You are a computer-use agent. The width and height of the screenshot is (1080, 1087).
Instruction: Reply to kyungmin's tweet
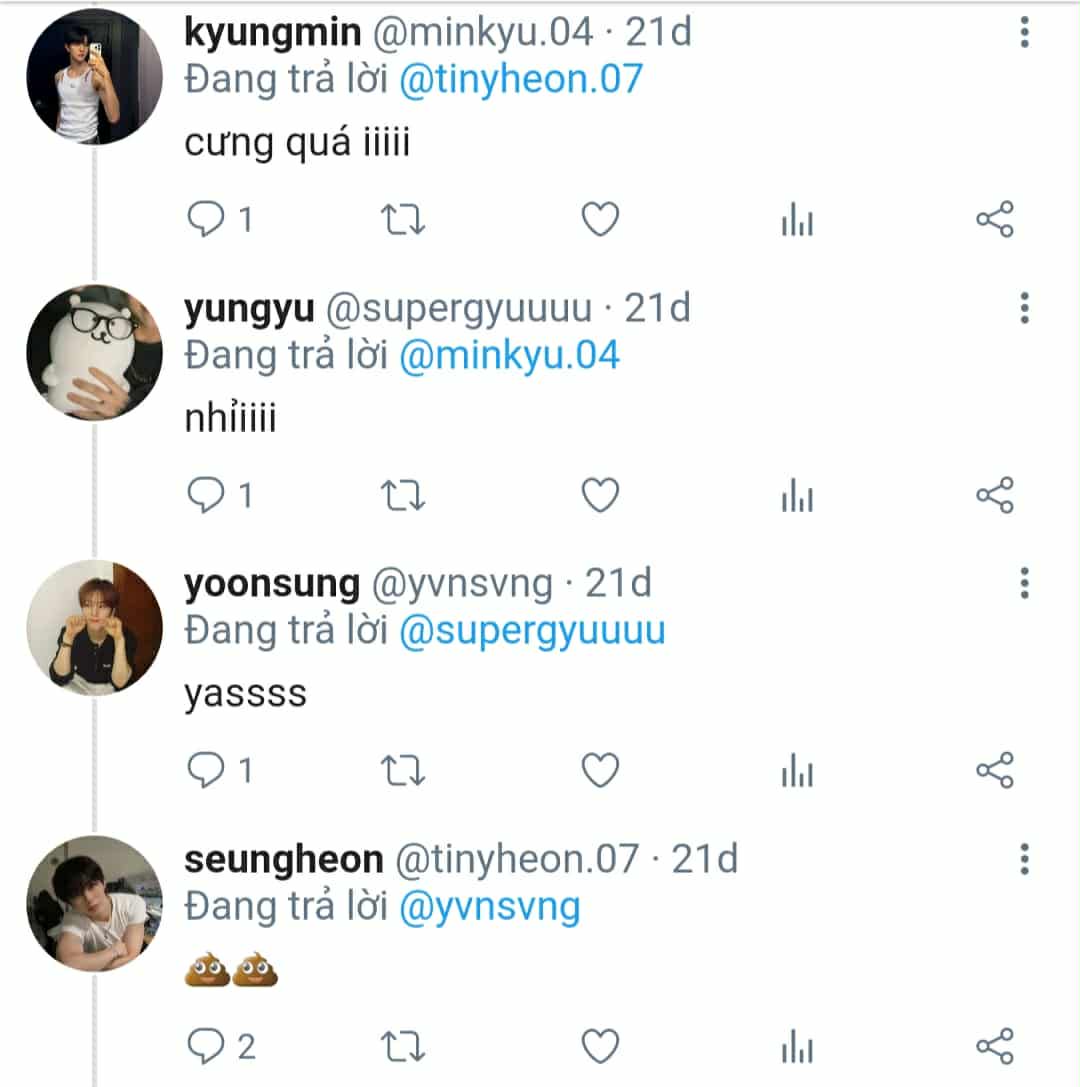click(207, 219)
